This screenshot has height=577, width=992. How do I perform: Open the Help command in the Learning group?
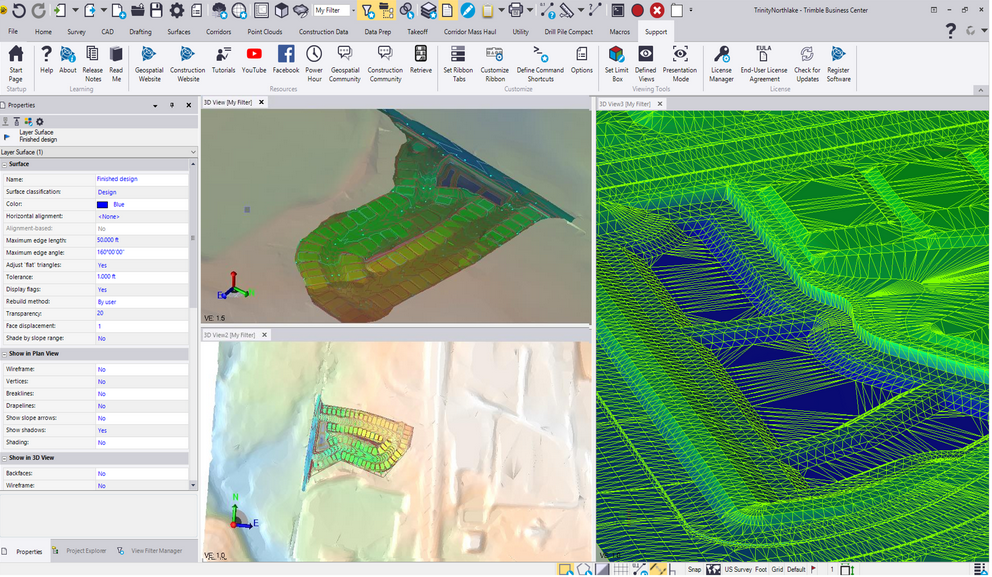coord(46,60)
